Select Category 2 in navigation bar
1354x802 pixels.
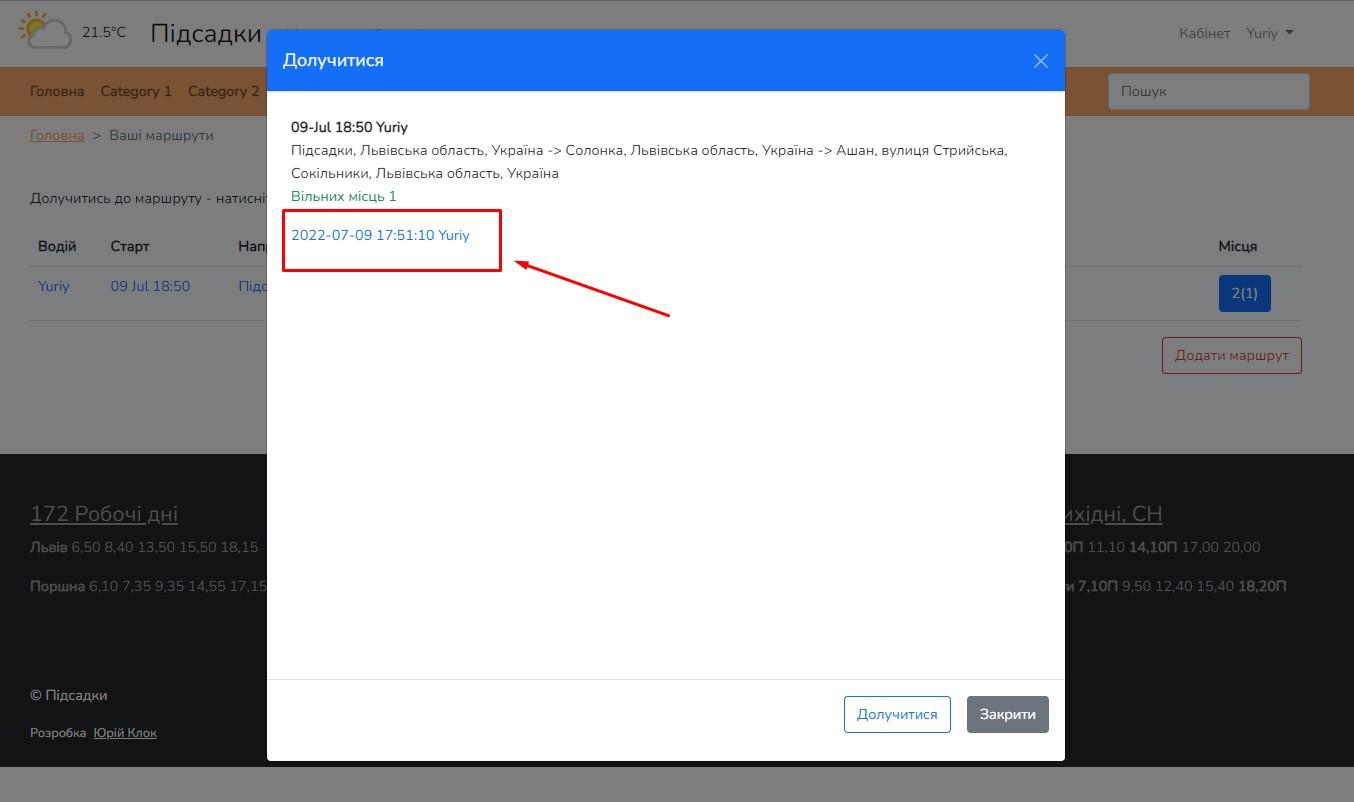pyautogui.click(x=223, y=91)
